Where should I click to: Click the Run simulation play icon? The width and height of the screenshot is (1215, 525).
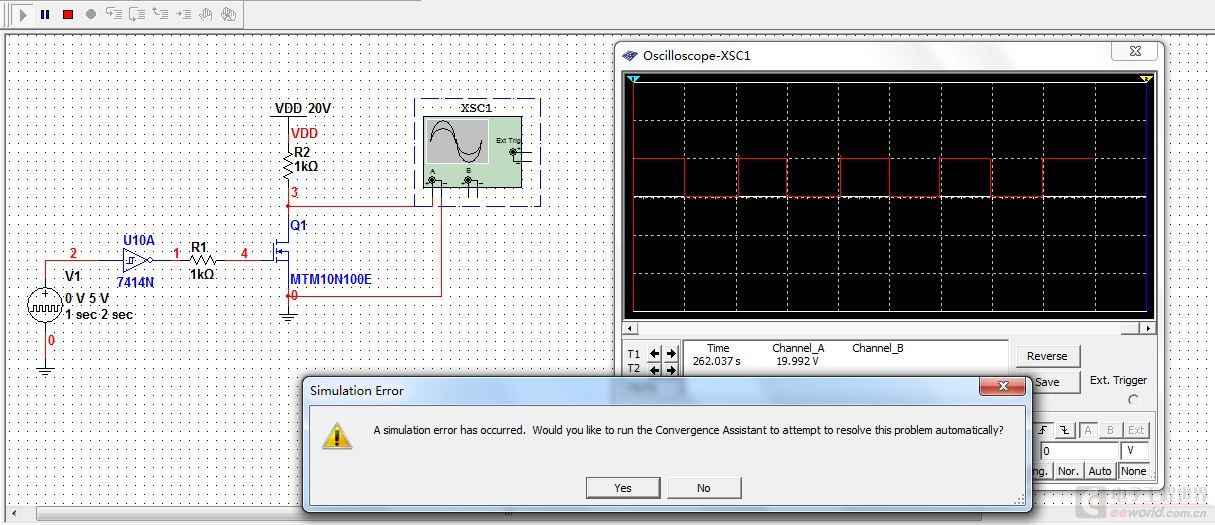[x=23, y=15]
